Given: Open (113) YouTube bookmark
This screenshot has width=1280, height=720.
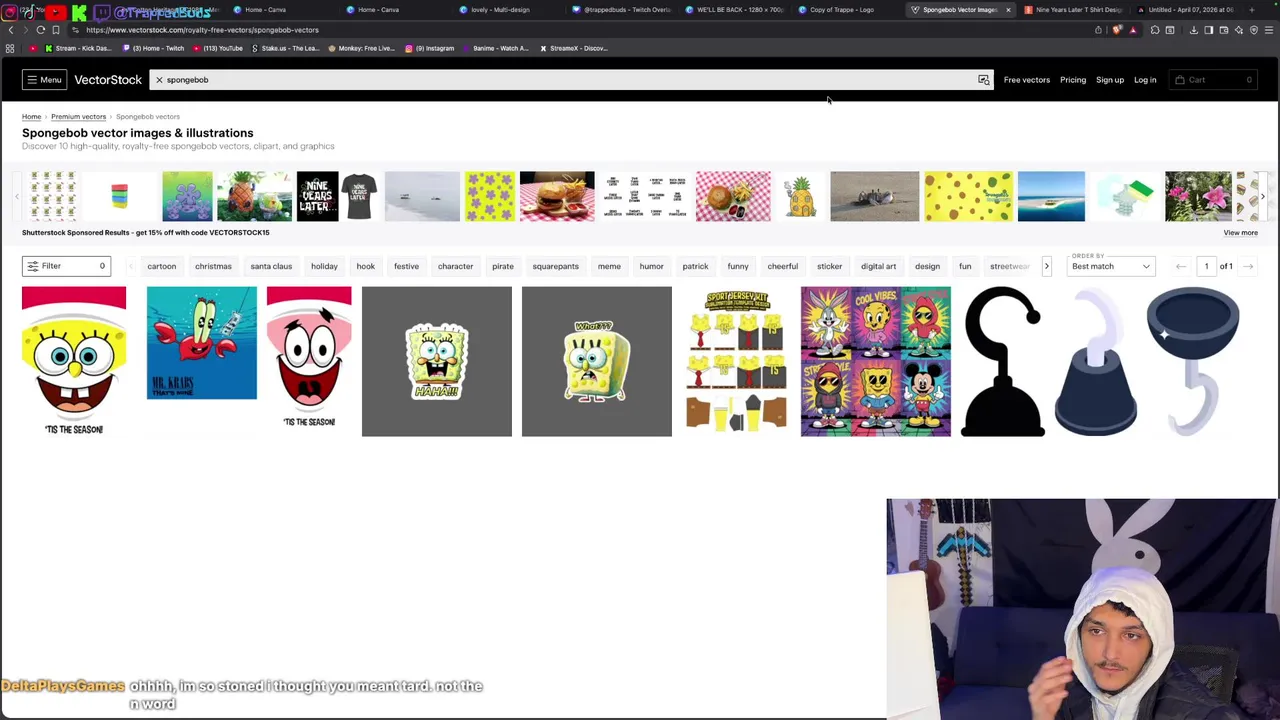Looking at the screenshot, I should [x=219, y=48].
